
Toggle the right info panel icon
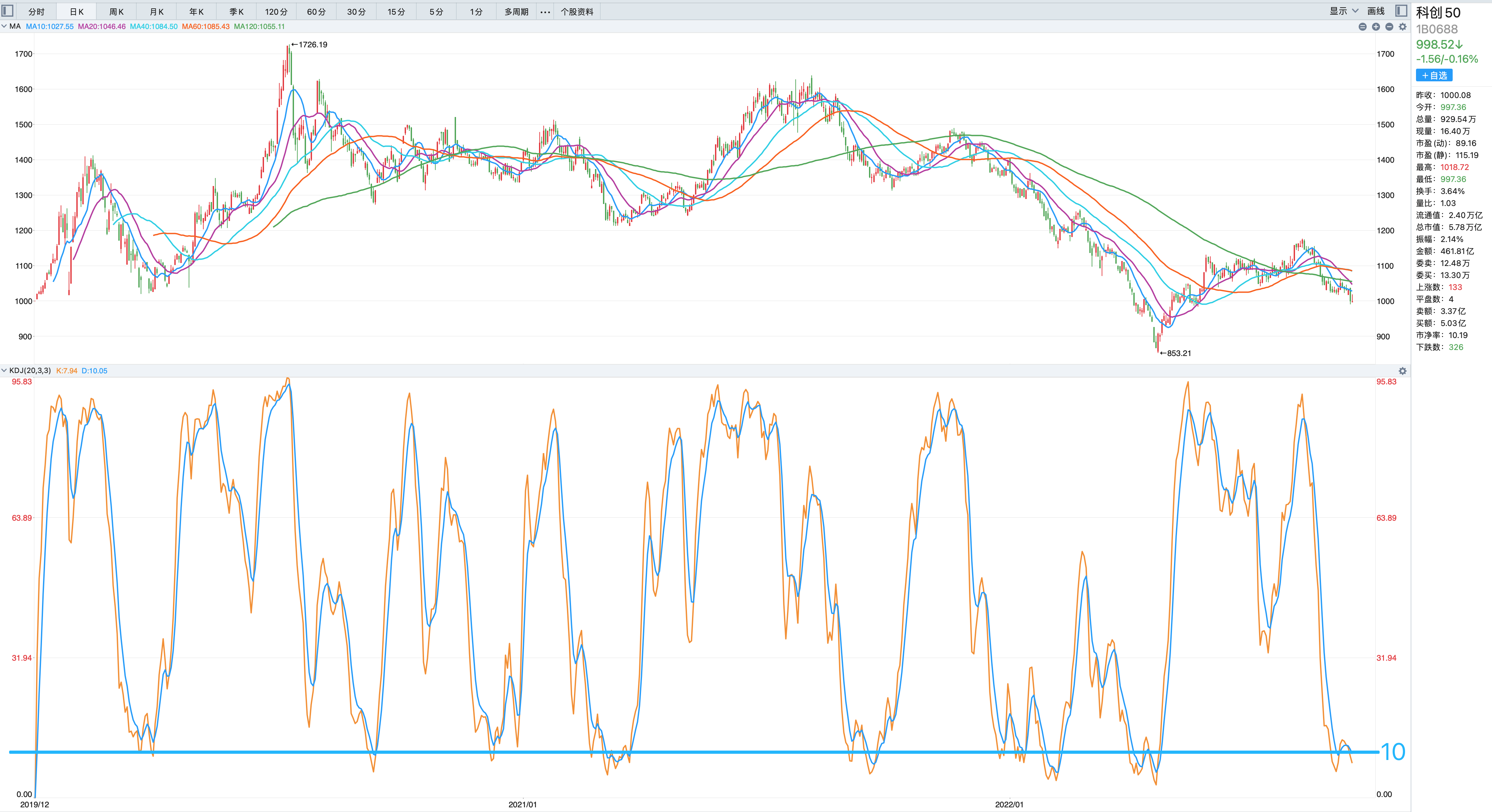tap(1401, 11)
